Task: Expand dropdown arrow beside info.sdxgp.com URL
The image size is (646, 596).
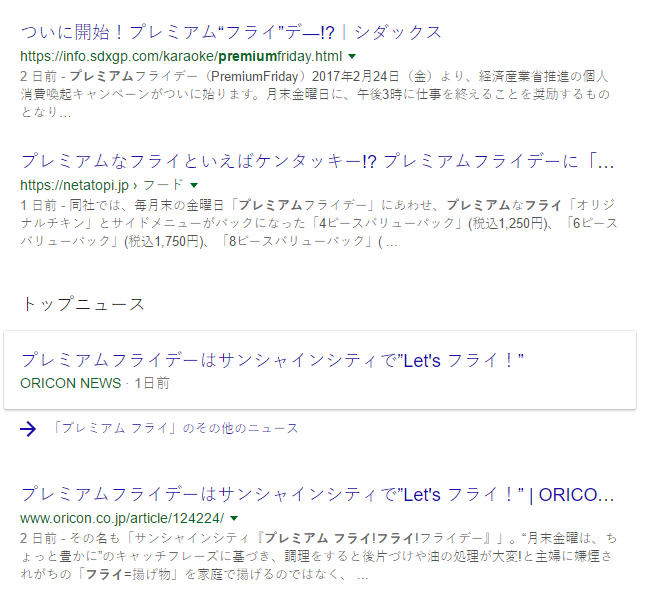Action: [352, 56]
